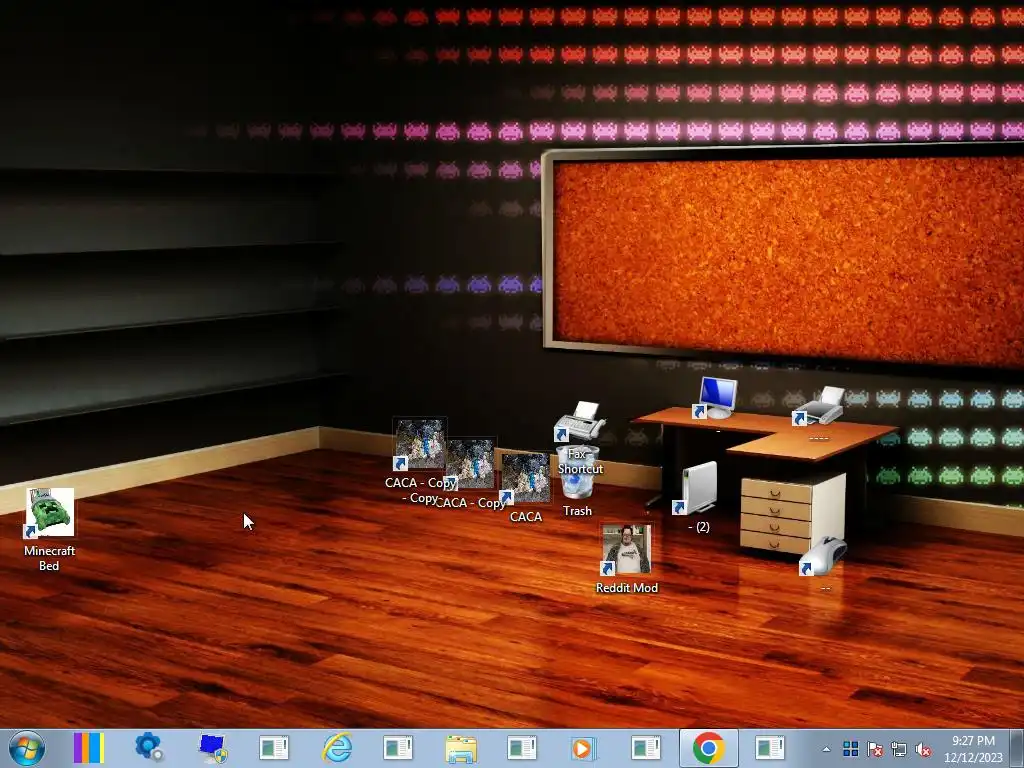This screenshot has width=1024, height=768.
Task: Launch Internet Explorer from the taskbar
Action: pos(337,748)
